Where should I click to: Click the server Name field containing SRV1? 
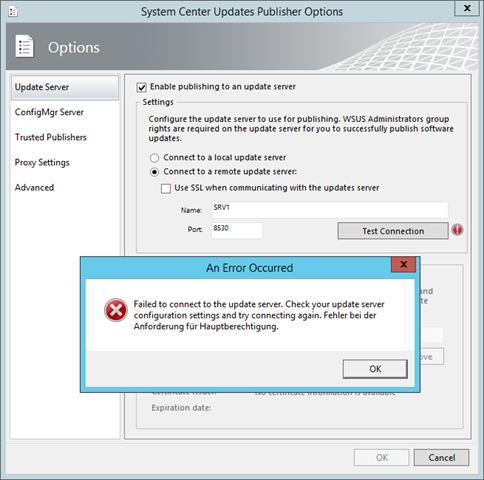[330, 210]
